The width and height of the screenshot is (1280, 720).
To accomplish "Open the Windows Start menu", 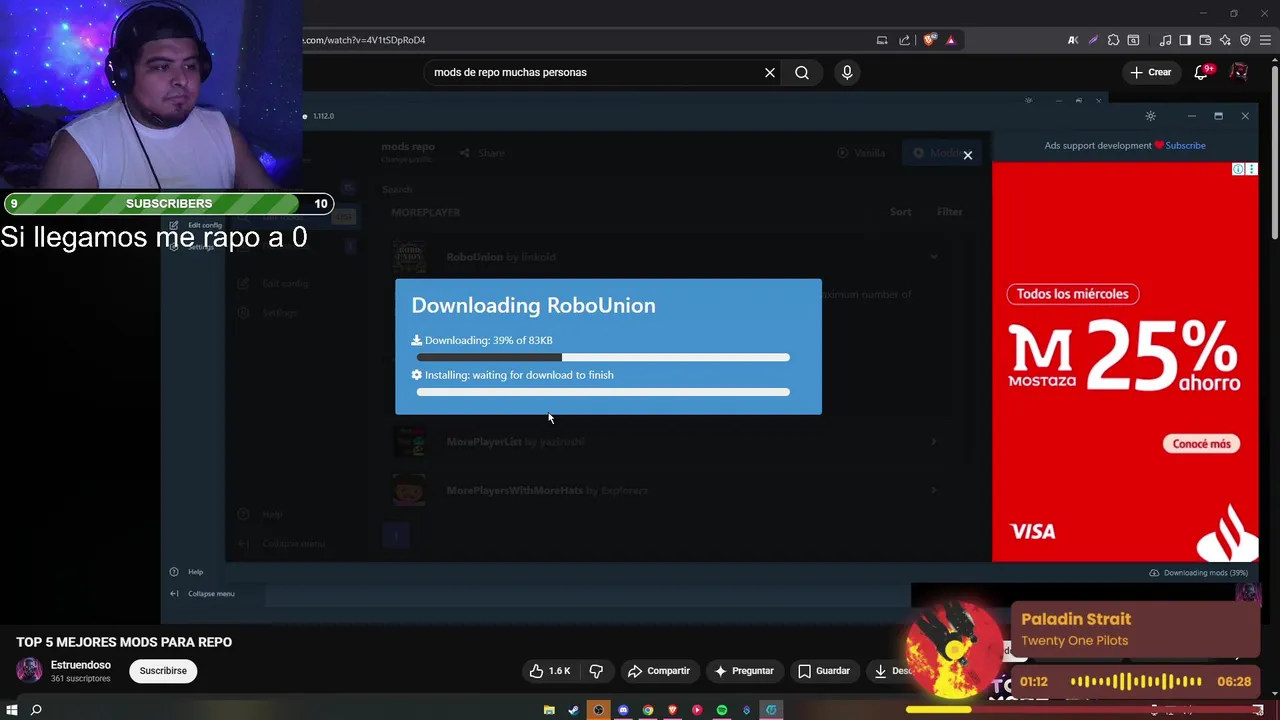I will point(12,710).
